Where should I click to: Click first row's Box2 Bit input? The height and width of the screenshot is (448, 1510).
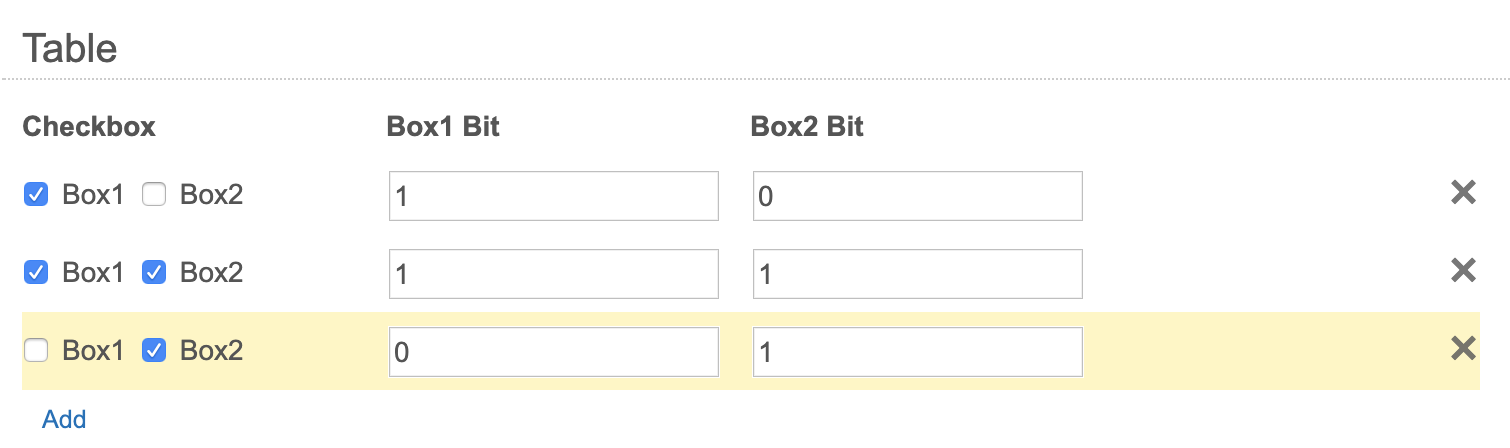[x=917, y=196]
